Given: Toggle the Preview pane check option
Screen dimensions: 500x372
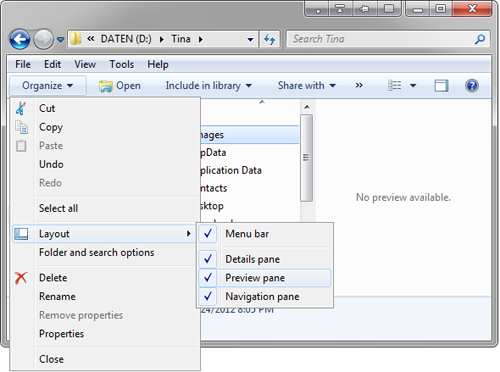Looking at the screenshot, I should pyautogui.click(x=265, y=278).
